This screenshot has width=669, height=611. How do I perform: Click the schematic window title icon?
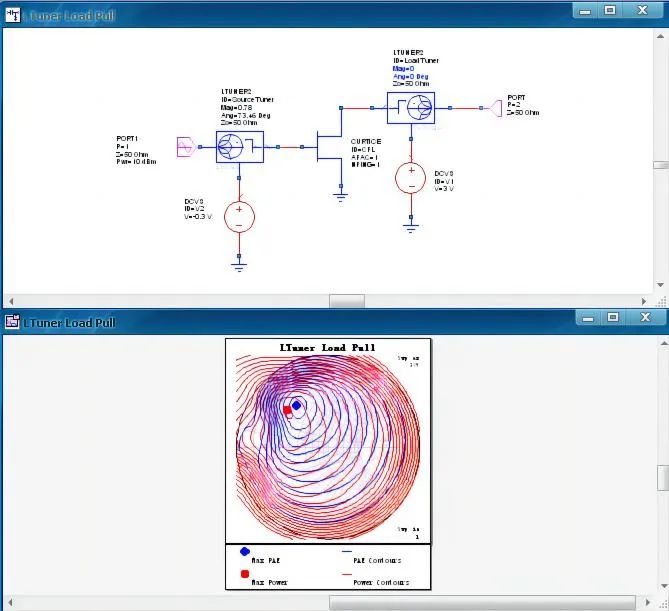click(x=12, y=15)
